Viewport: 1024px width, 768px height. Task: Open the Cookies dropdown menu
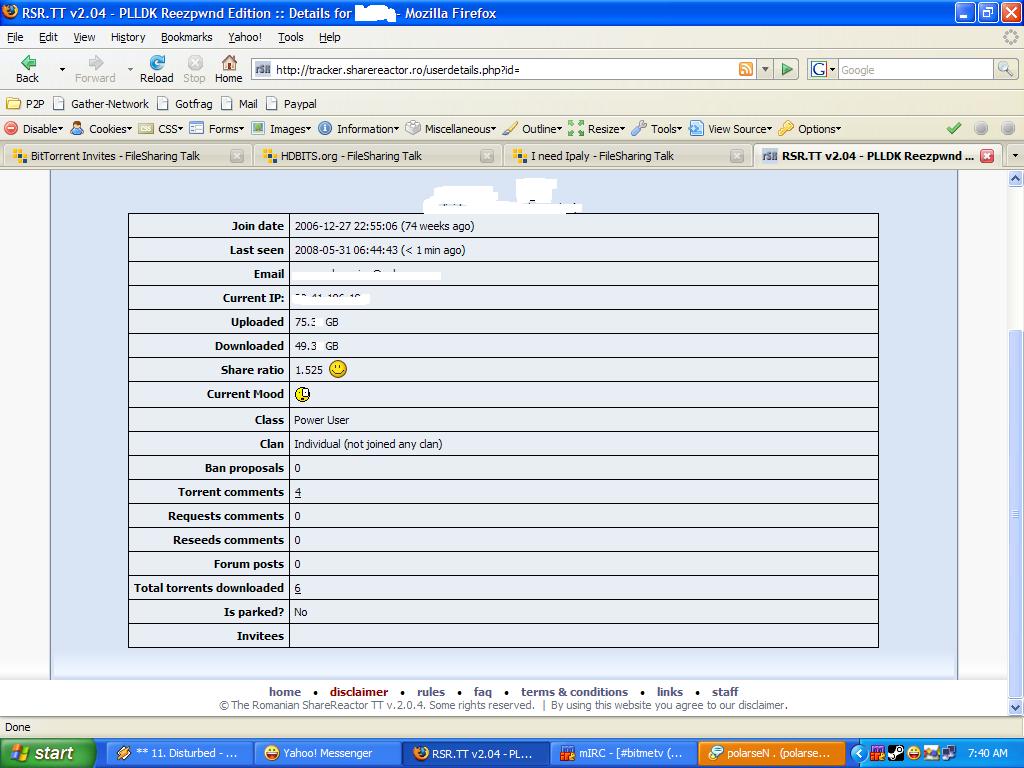click(101, 129)
